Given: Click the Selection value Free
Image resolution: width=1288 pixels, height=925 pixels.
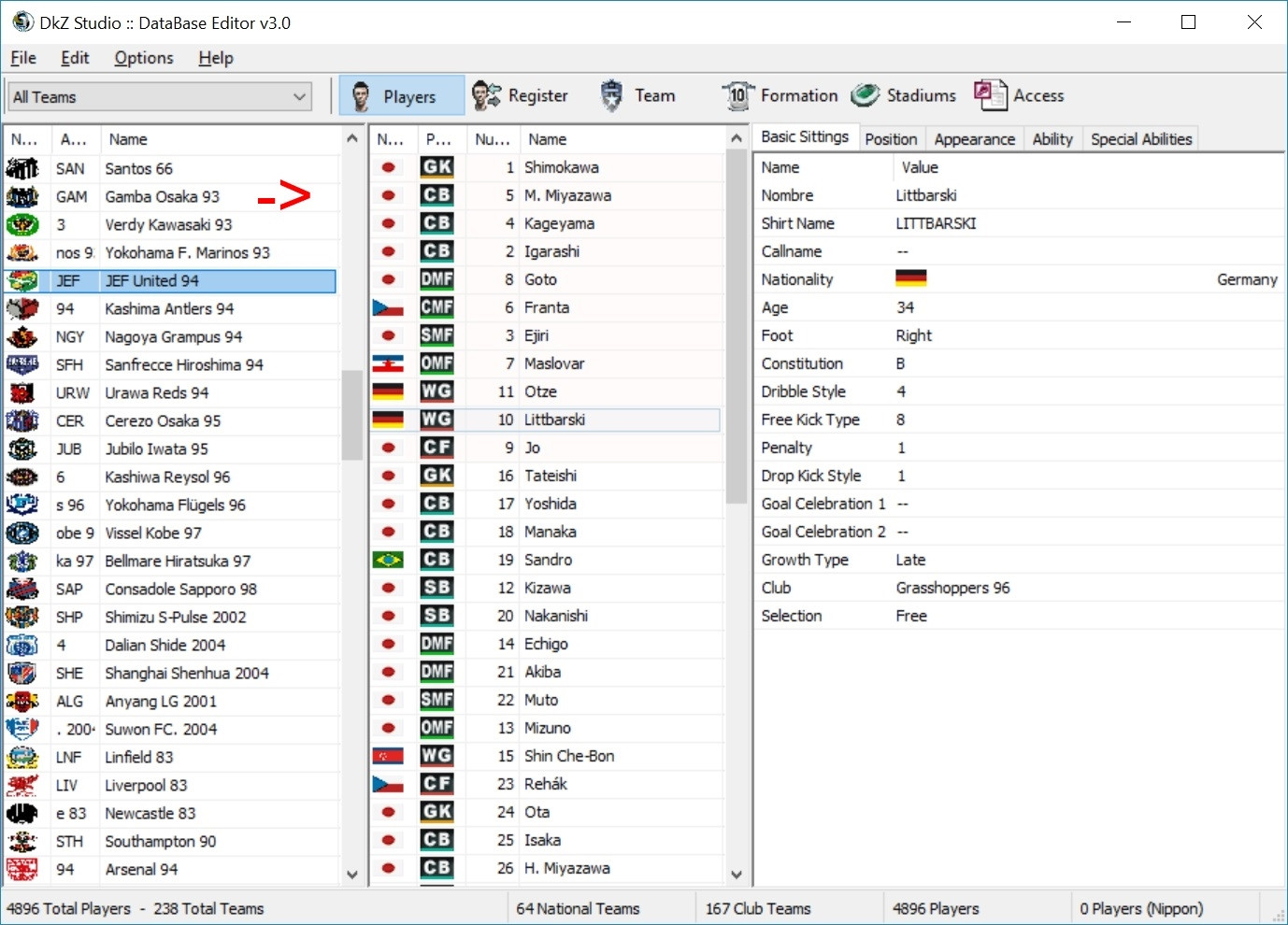Looking at the screenshot, I should pos(911,616).
